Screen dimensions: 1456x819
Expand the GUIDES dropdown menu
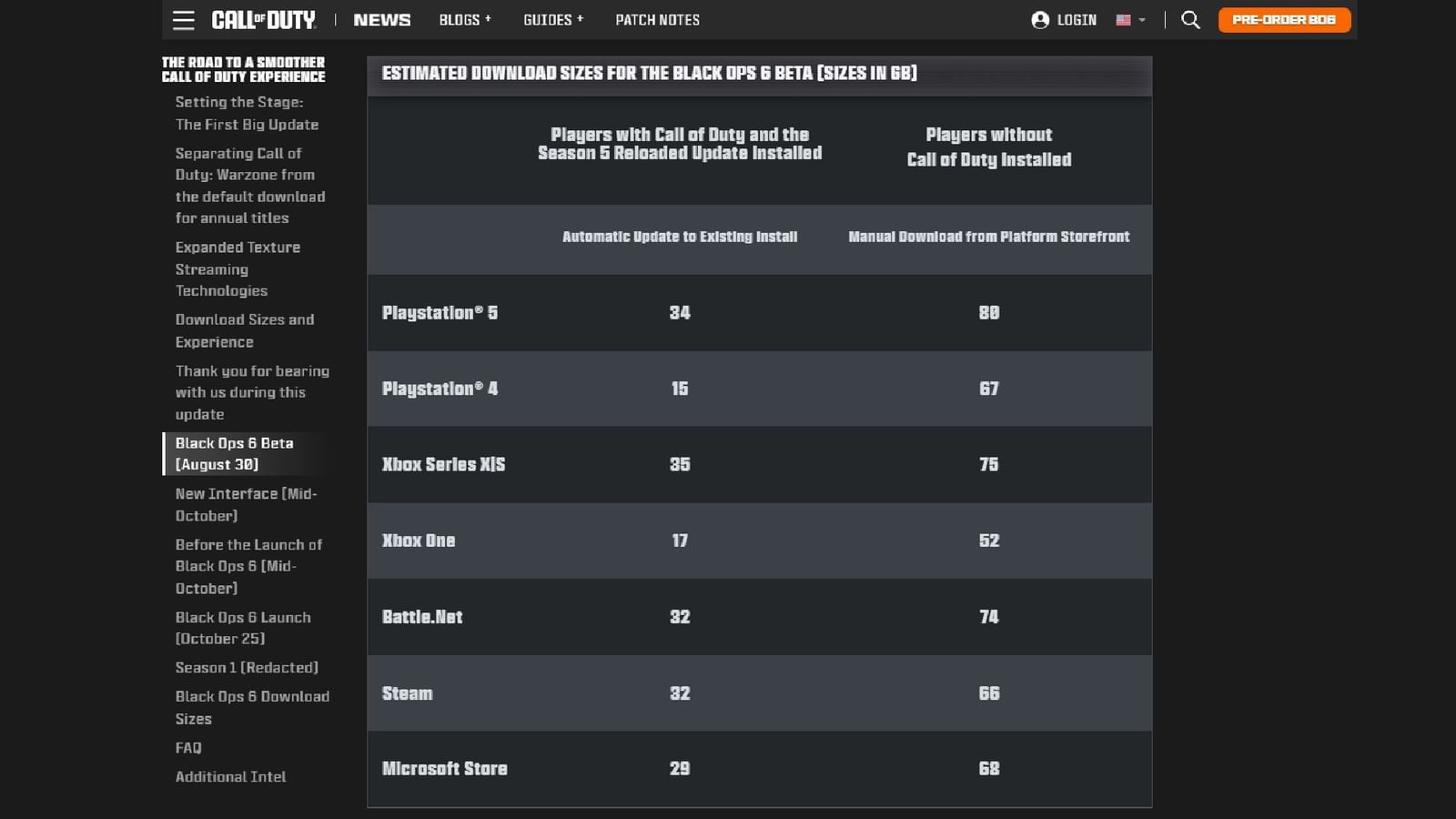click(x=552, y=19)
